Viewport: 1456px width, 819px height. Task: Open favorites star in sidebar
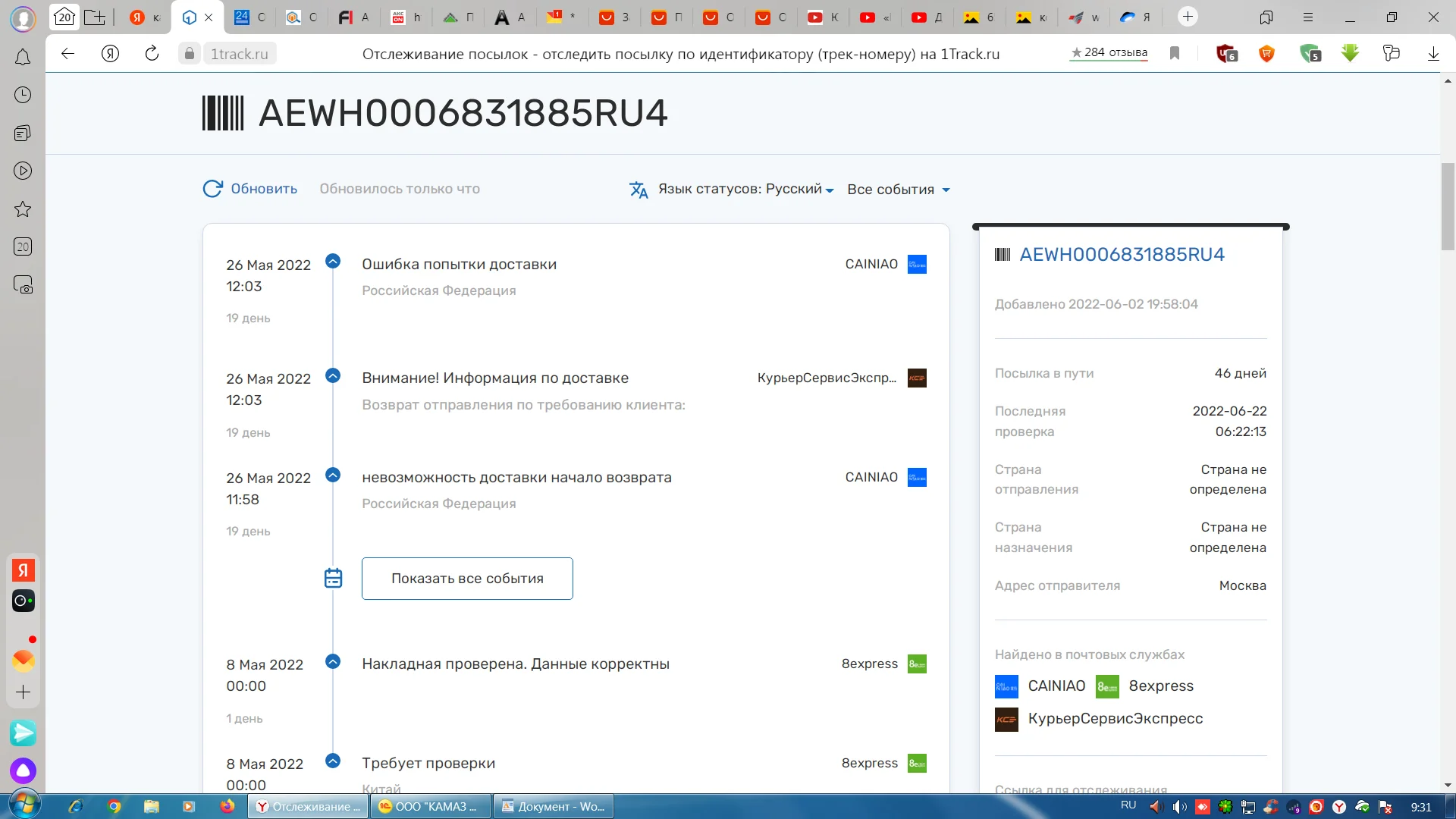23,209
